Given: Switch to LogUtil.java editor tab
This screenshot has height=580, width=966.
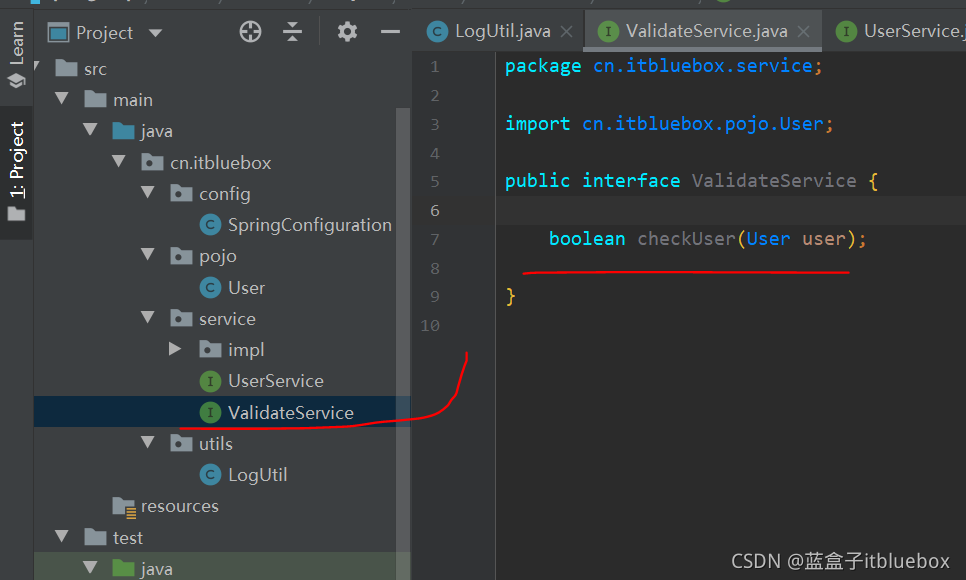Looking at the screenshot, I should click(x=503, y=31).
